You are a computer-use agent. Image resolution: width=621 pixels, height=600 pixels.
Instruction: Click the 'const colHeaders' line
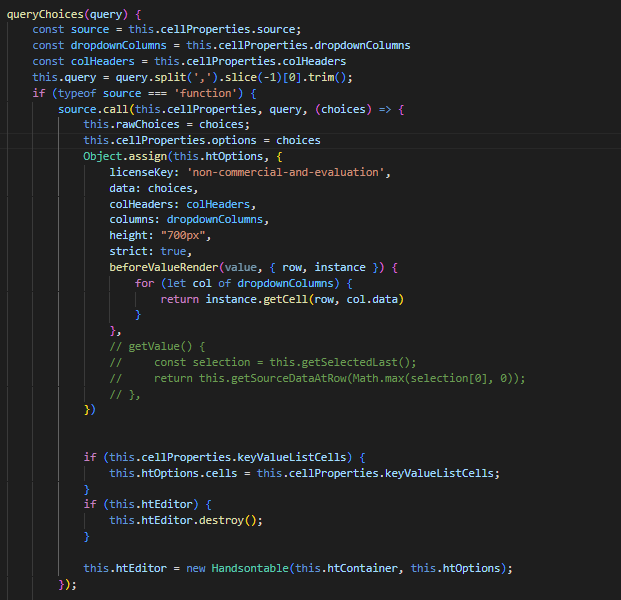[189, 61]
